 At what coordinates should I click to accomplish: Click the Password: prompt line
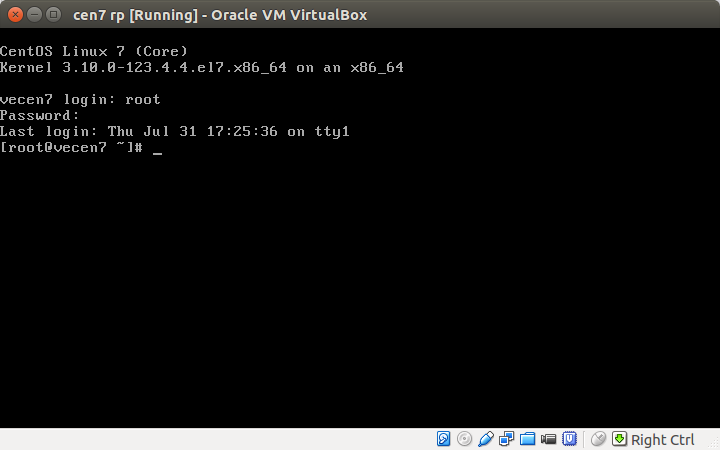click(40, 115)
